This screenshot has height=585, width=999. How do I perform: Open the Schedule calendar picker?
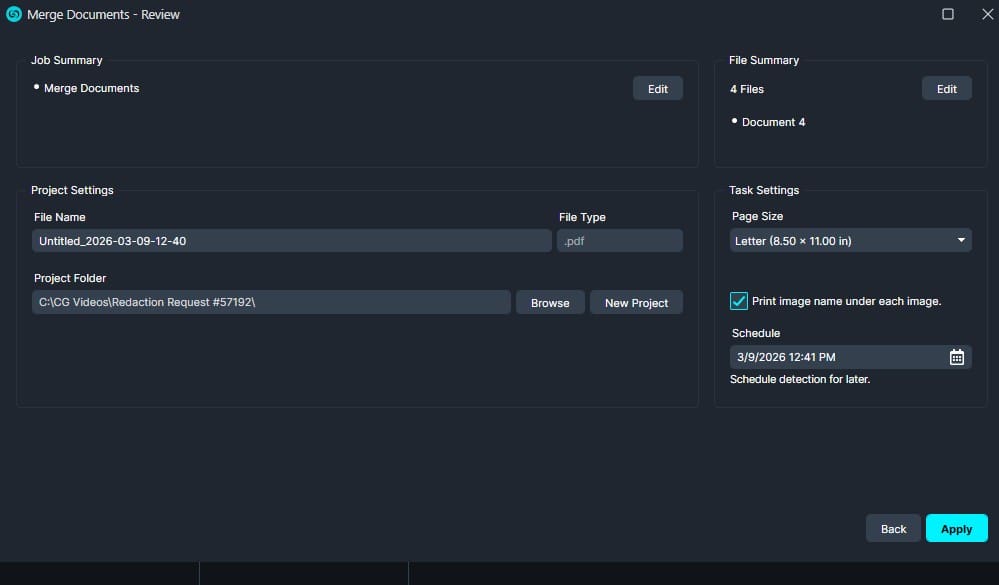957,357
